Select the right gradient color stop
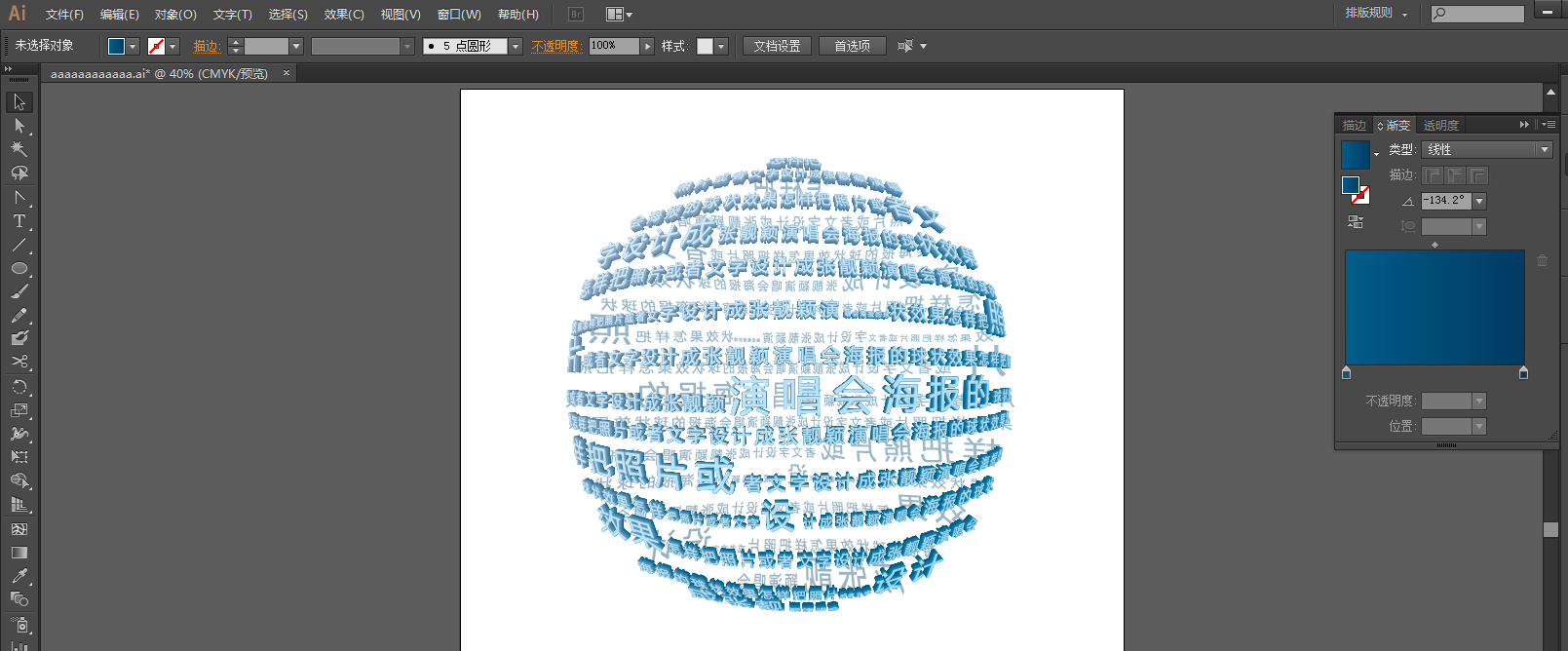Viewport: 1568px width, 651px height. (1524, 373)
